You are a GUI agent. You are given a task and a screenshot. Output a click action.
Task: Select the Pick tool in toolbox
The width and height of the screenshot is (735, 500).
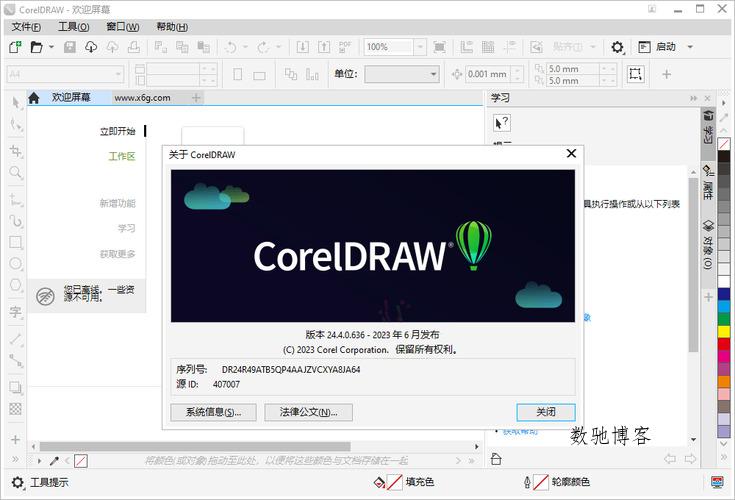point(16,103)
